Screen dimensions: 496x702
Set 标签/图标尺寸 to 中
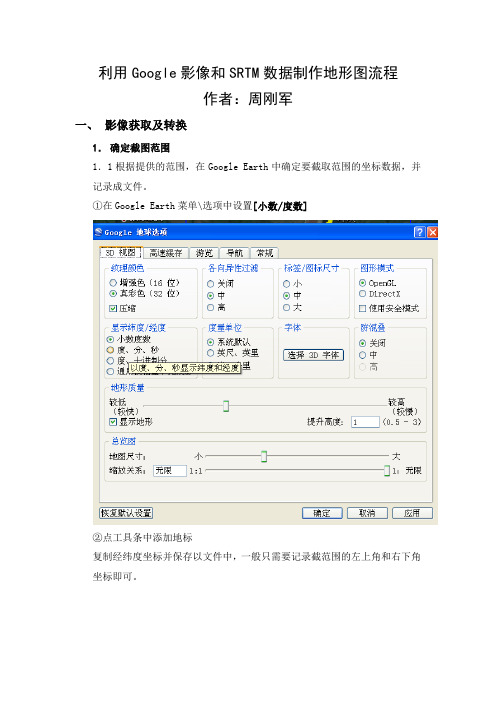(x=292, y=295)
